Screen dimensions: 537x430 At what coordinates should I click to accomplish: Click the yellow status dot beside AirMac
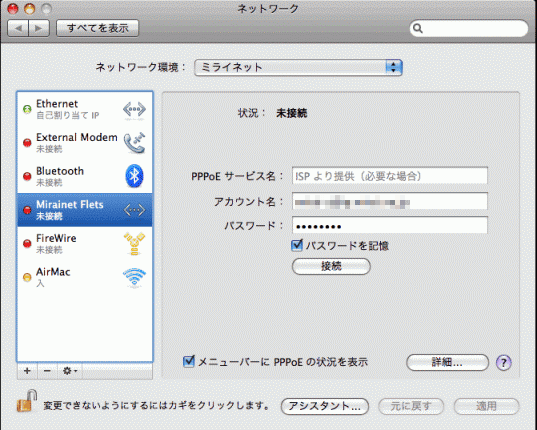27,277
